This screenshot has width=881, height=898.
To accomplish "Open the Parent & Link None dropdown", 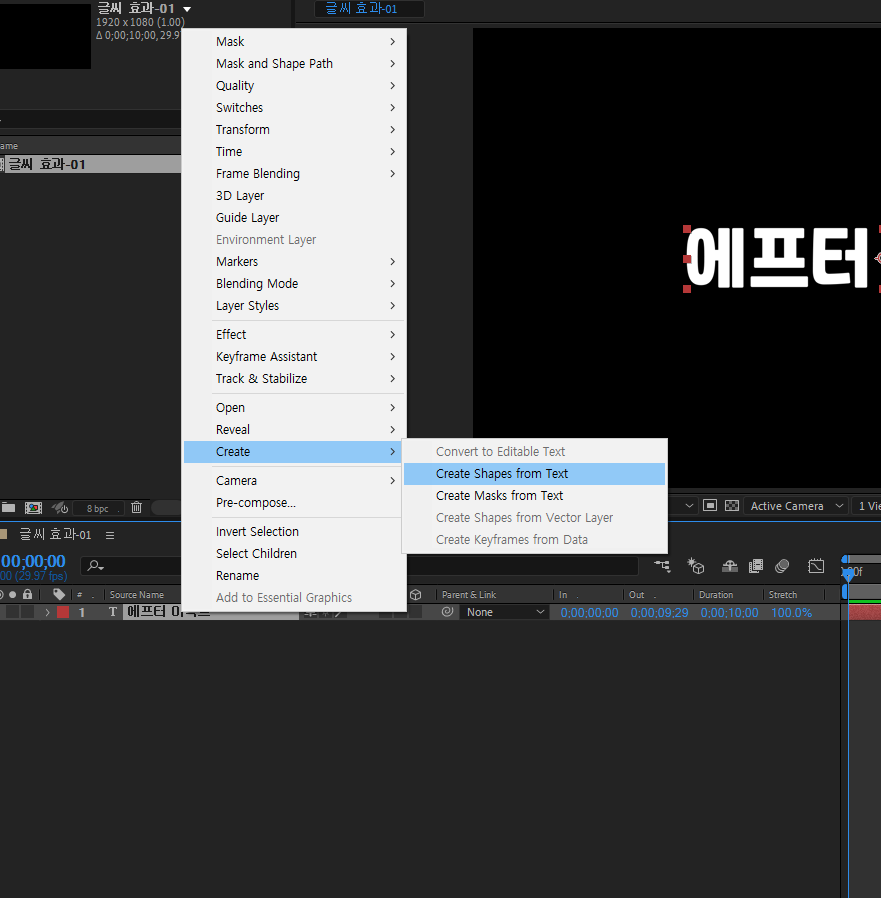I will (x=503, y=612).
